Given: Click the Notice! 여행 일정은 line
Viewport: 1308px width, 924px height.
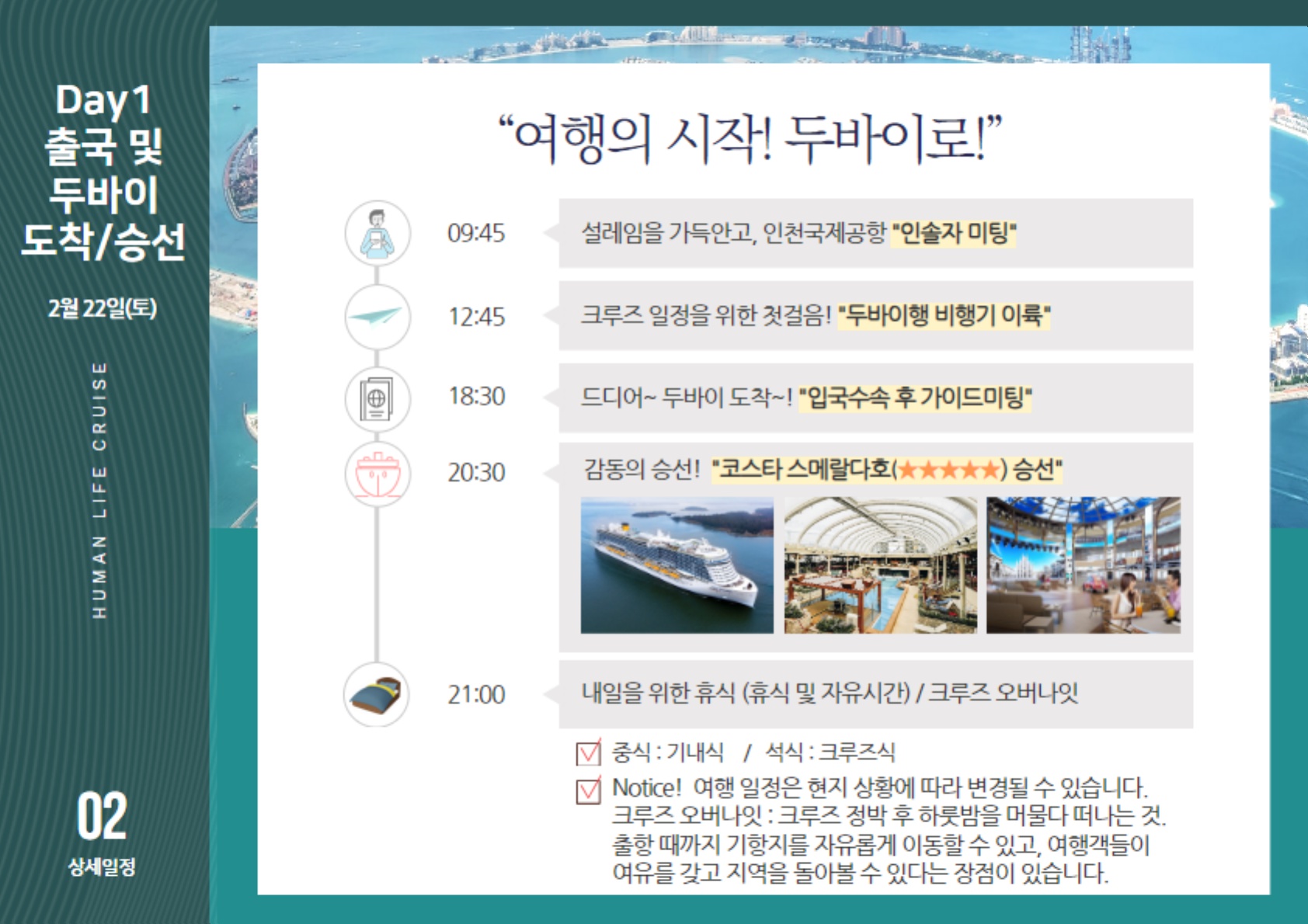Looking at the screenshot, I should (x=879, y=788).
